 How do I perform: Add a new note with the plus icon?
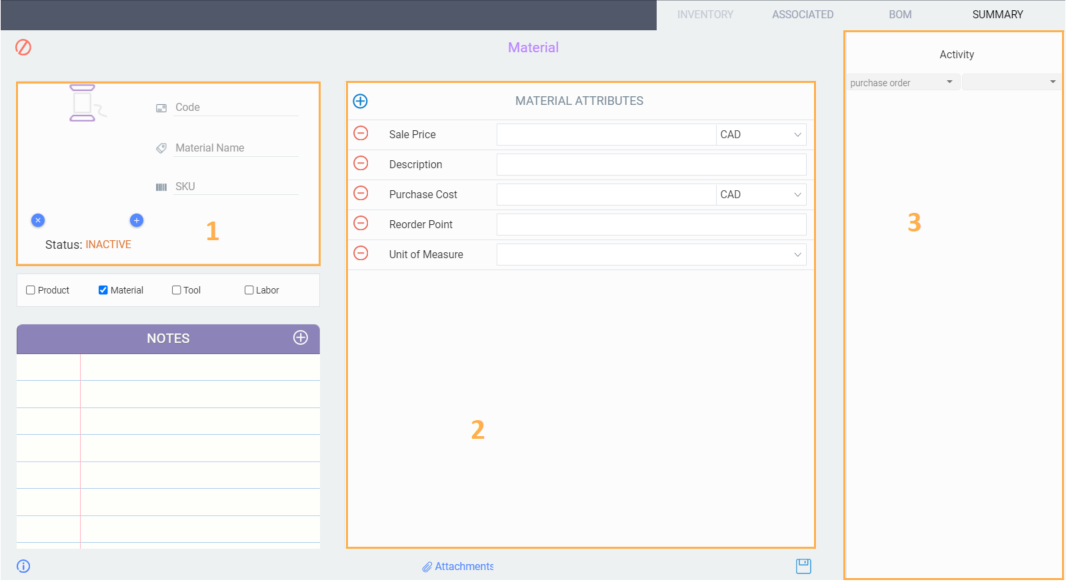point(300,338)
